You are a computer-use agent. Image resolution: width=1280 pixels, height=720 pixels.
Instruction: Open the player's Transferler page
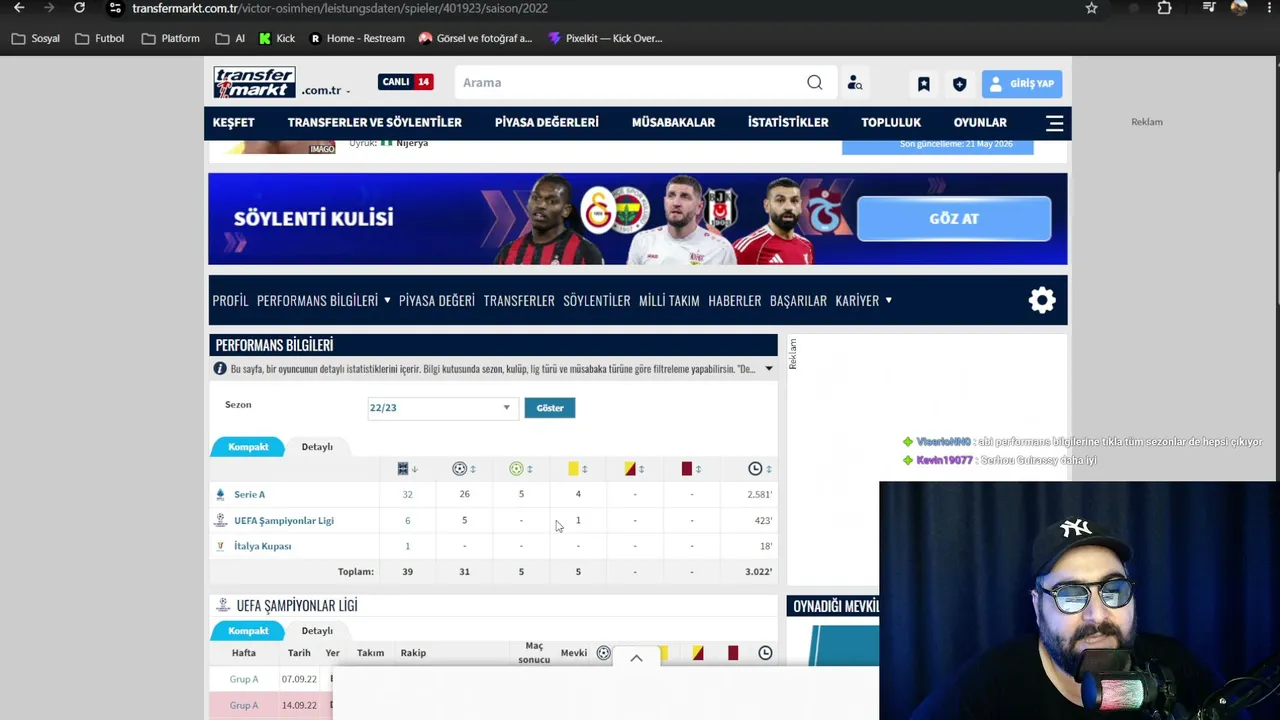click(x=519, y=300)
